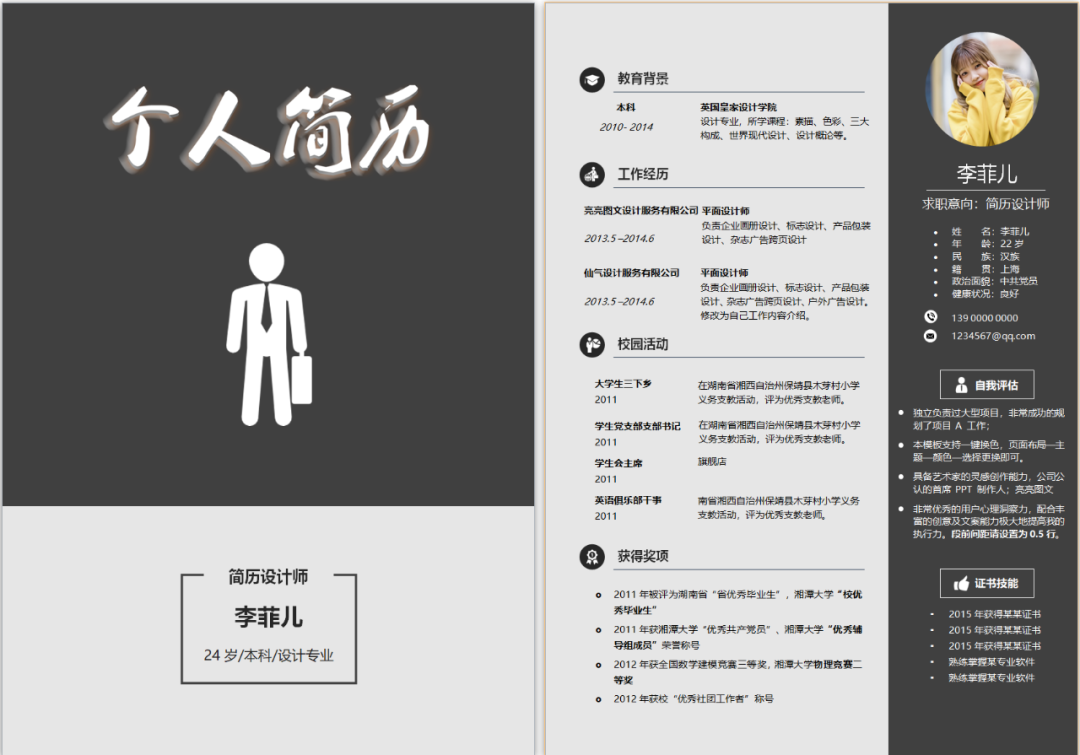
Task: Click the phone icon beside 139 0000 0000
Action: [931, 317]
